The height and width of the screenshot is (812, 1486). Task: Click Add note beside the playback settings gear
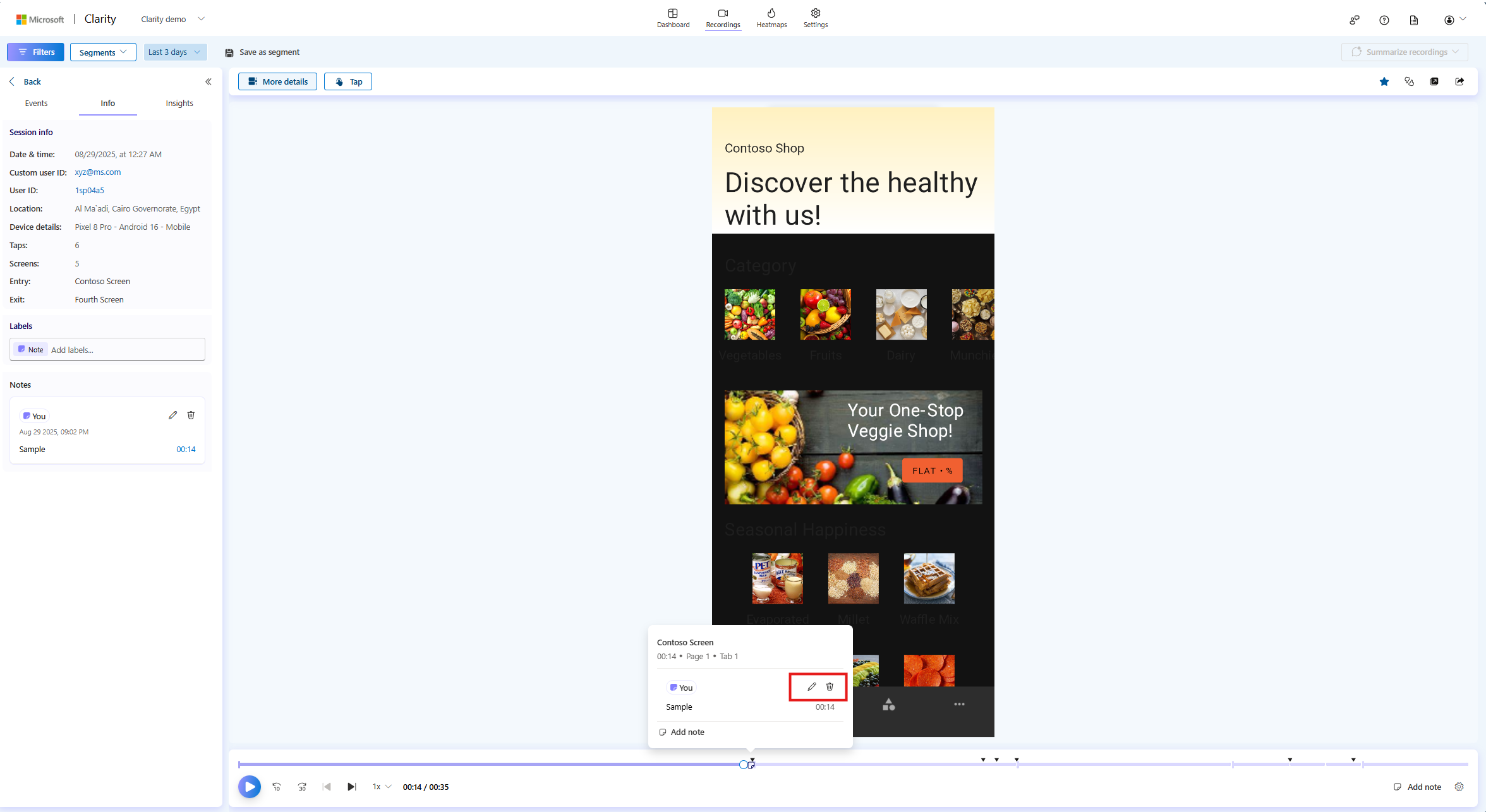pos(1418,787)
